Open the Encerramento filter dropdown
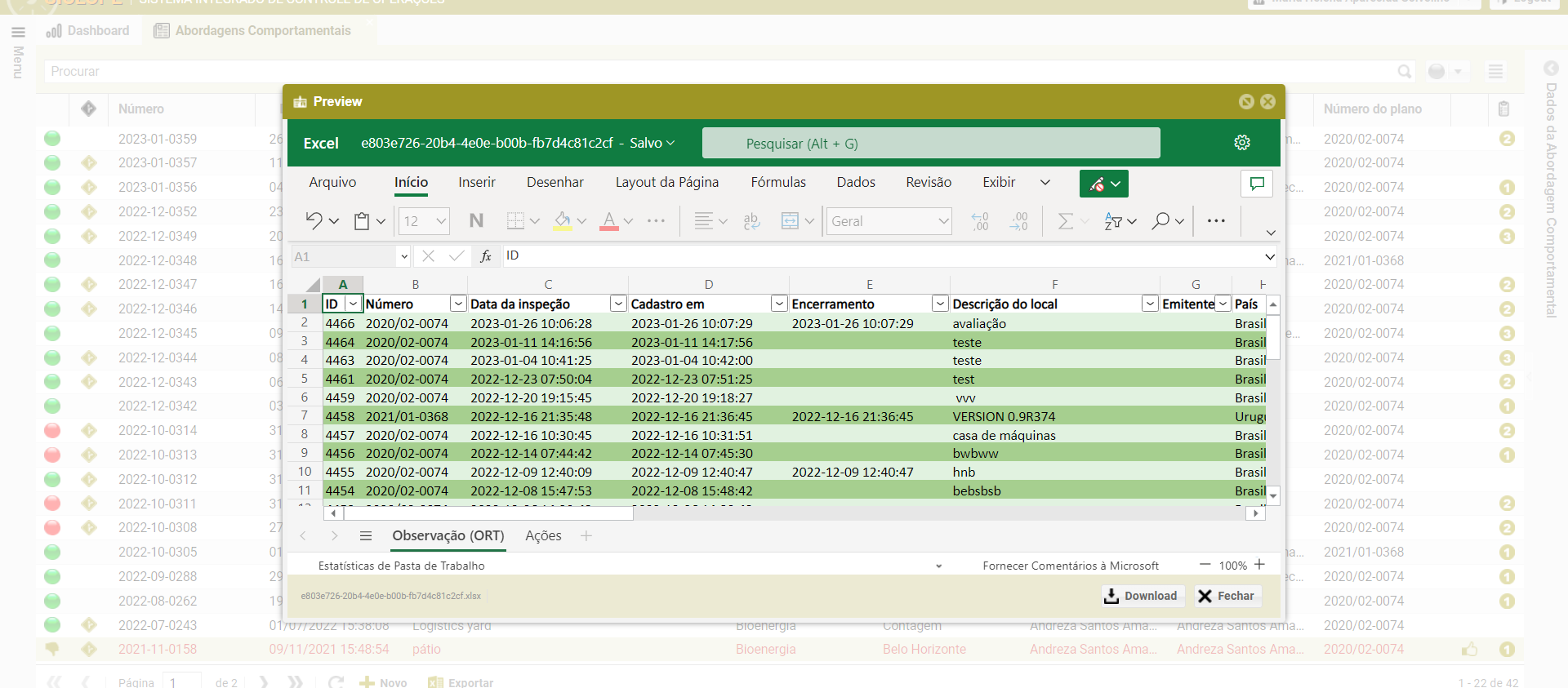Image resolution: width=1568 pixels, height=688 pixels. [940, 304]
